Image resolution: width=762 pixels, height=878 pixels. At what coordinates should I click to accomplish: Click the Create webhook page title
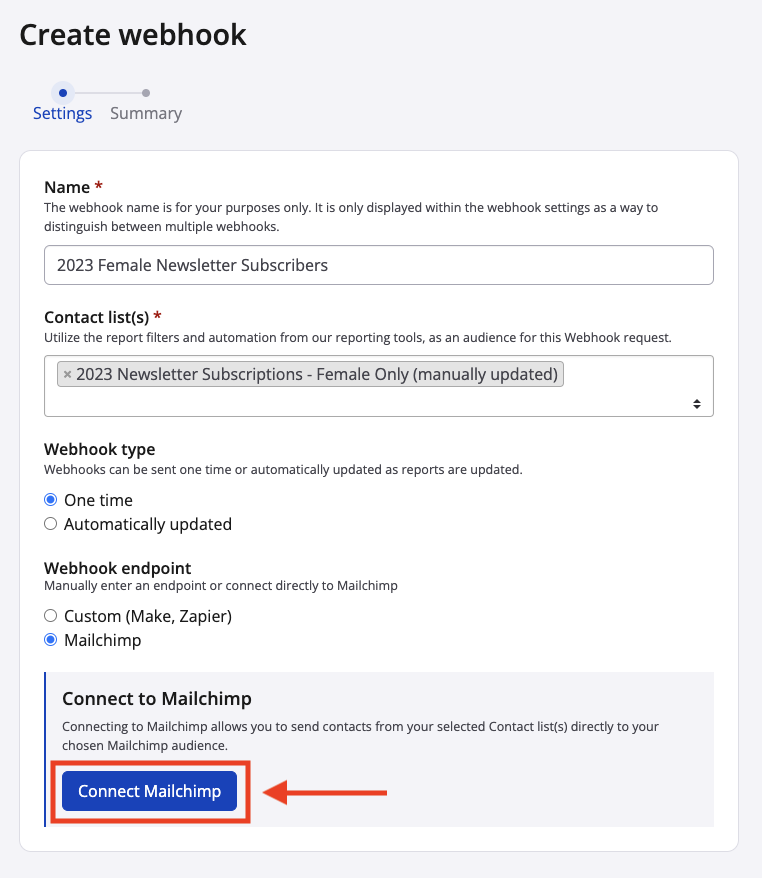point(133,35)
